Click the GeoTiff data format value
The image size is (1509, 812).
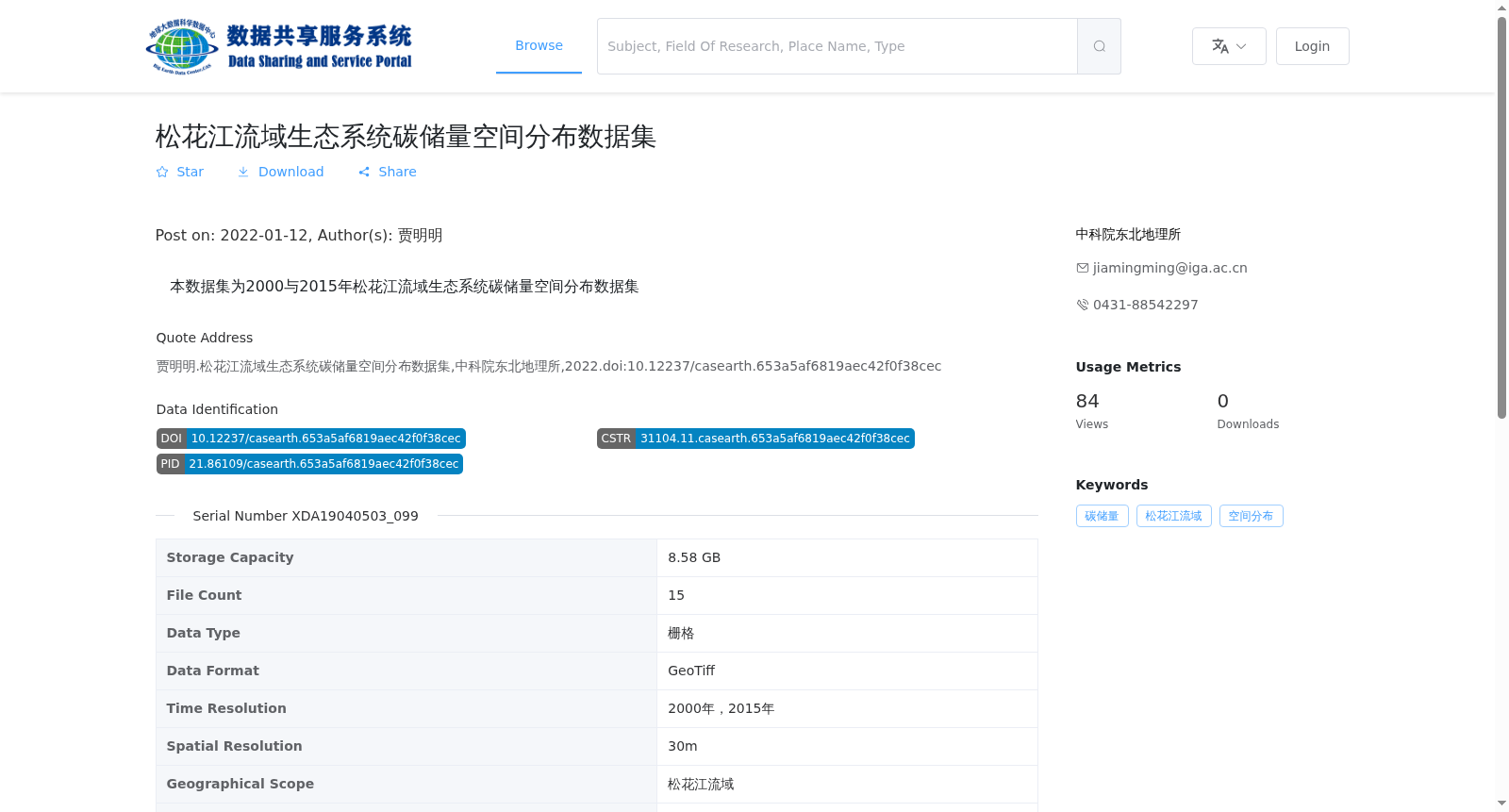(691, 671)
